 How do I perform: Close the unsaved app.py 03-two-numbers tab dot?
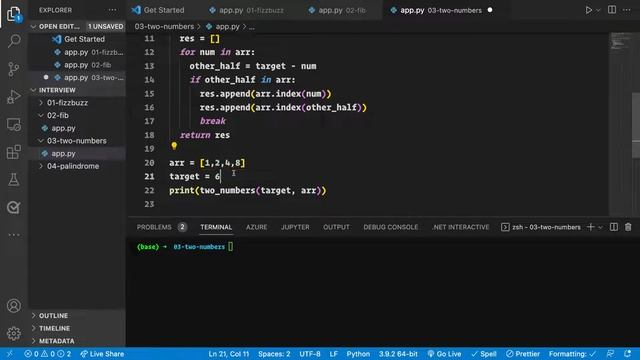pos(490,10)
